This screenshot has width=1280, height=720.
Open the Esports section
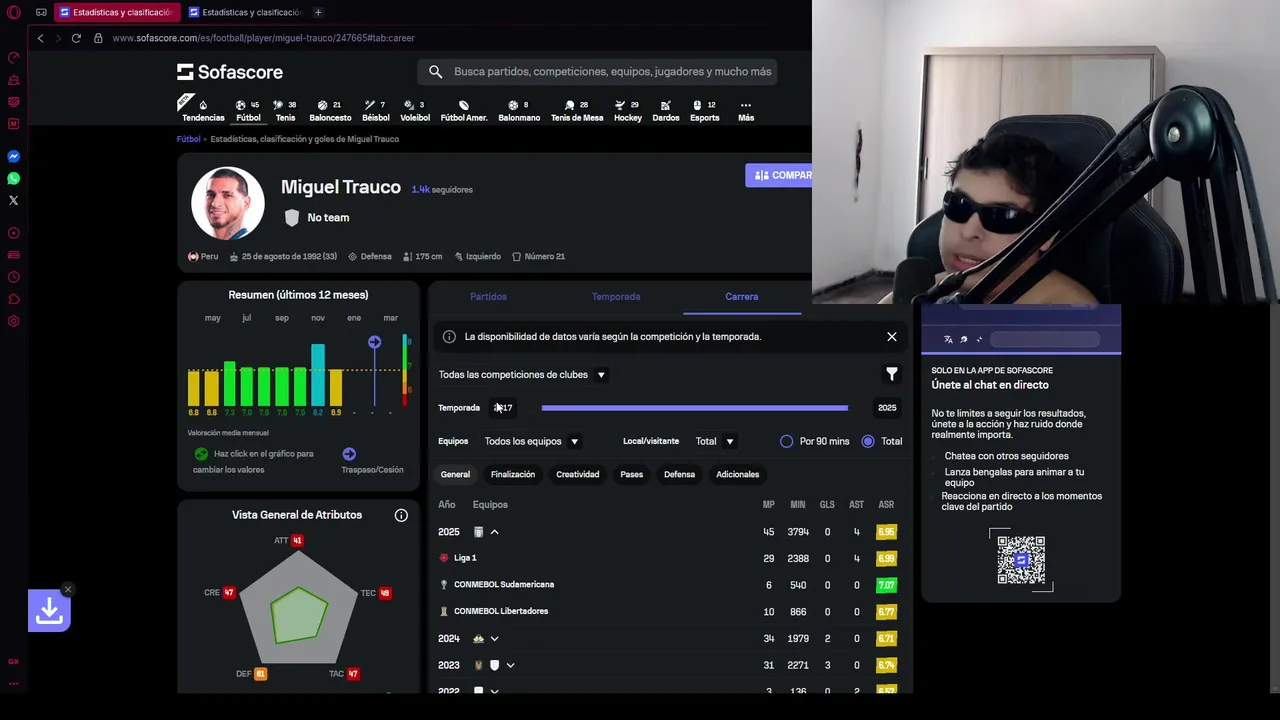point(705,110)
